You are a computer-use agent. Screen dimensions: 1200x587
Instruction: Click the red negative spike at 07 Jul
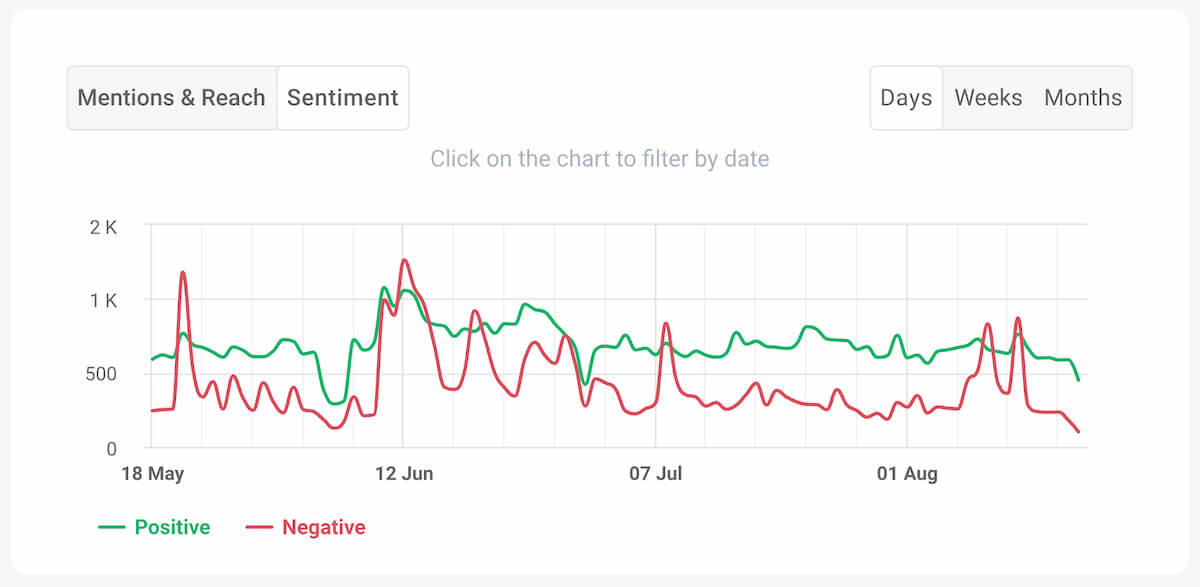click(x=666, y=324)
